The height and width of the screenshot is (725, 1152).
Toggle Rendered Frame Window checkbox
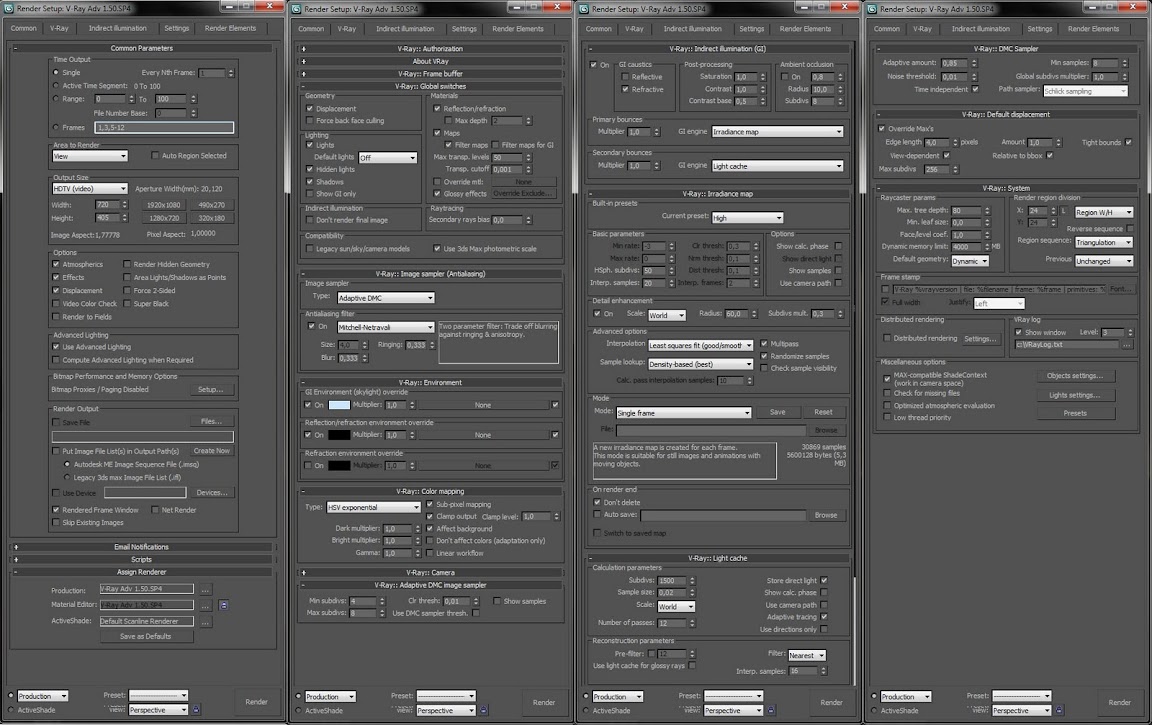pyautogui.click(x=56, y=510)
